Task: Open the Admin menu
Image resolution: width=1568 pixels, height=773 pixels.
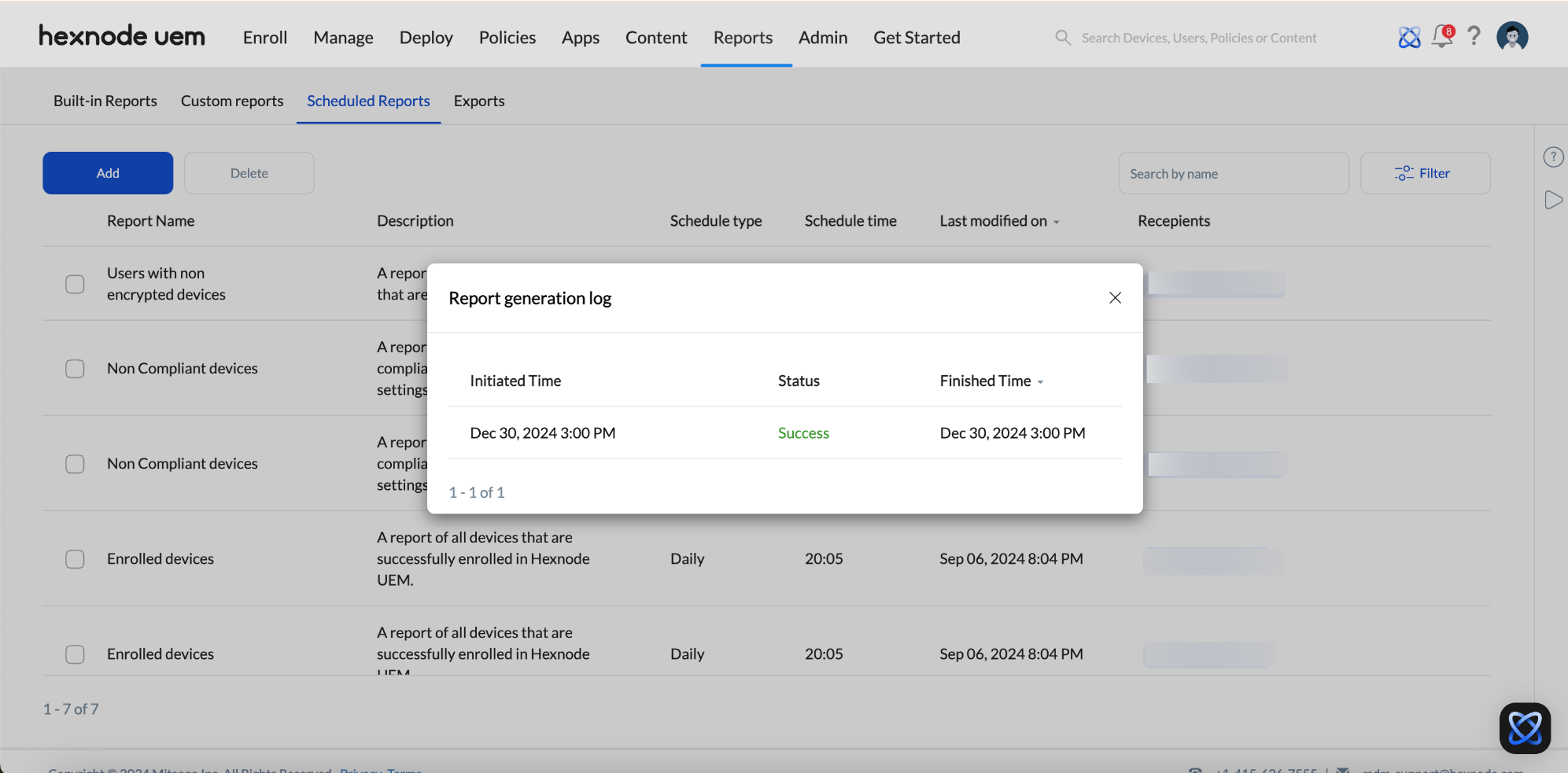Action: pyautogui.click(x=823, y=38)
